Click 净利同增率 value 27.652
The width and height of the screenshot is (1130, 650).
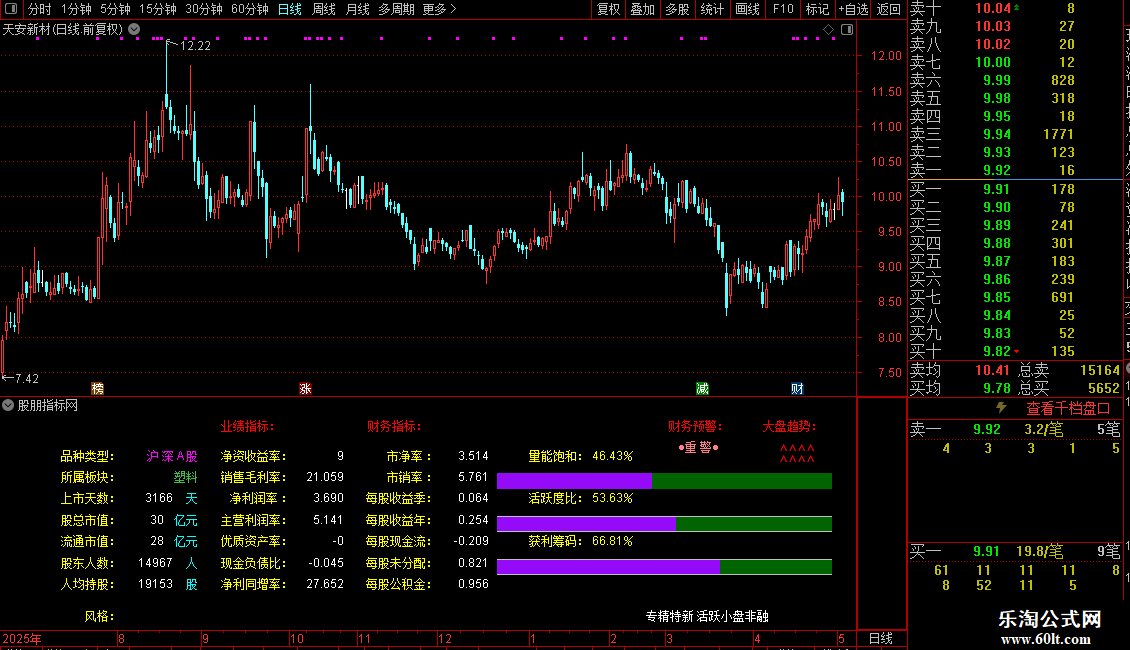(x=325, y=584)
